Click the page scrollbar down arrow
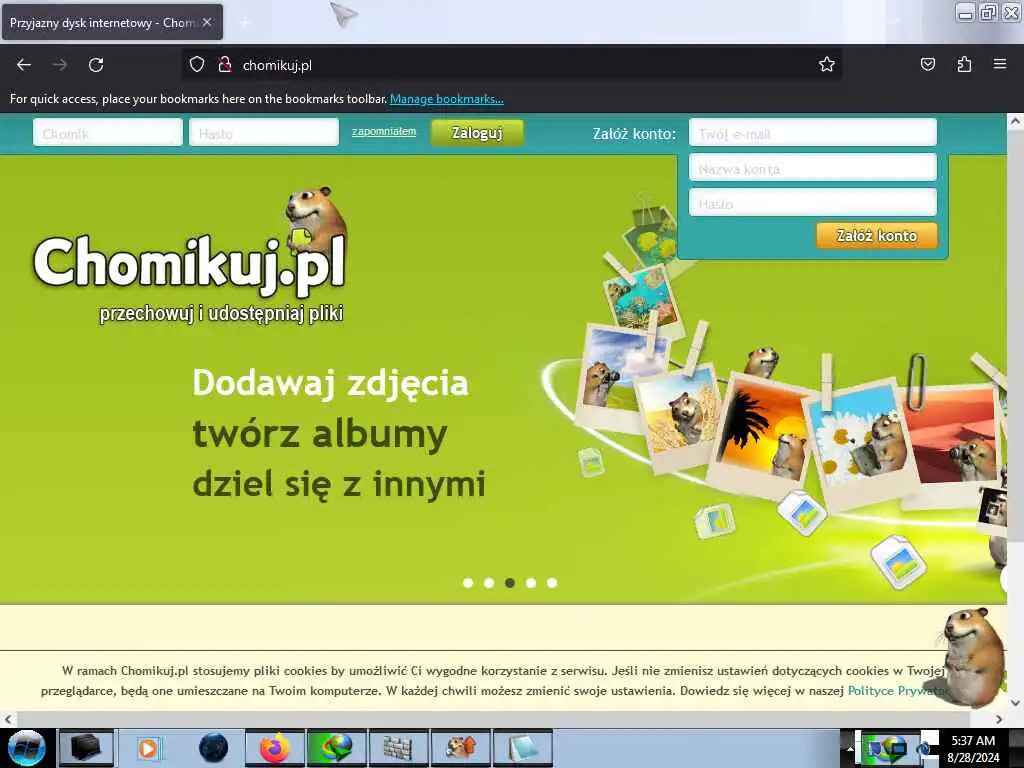1024x768 pixels. coord(1015,703)
